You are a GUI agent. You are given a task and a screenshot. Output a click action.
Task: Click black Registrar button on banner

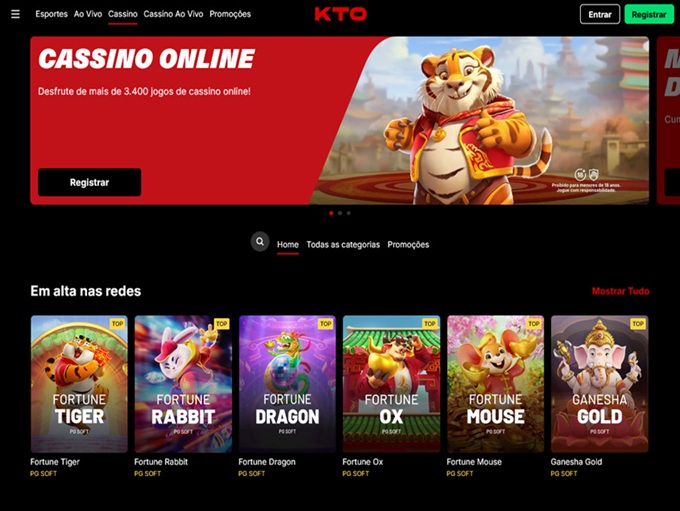pyautogui.click(x=89, y=182)
